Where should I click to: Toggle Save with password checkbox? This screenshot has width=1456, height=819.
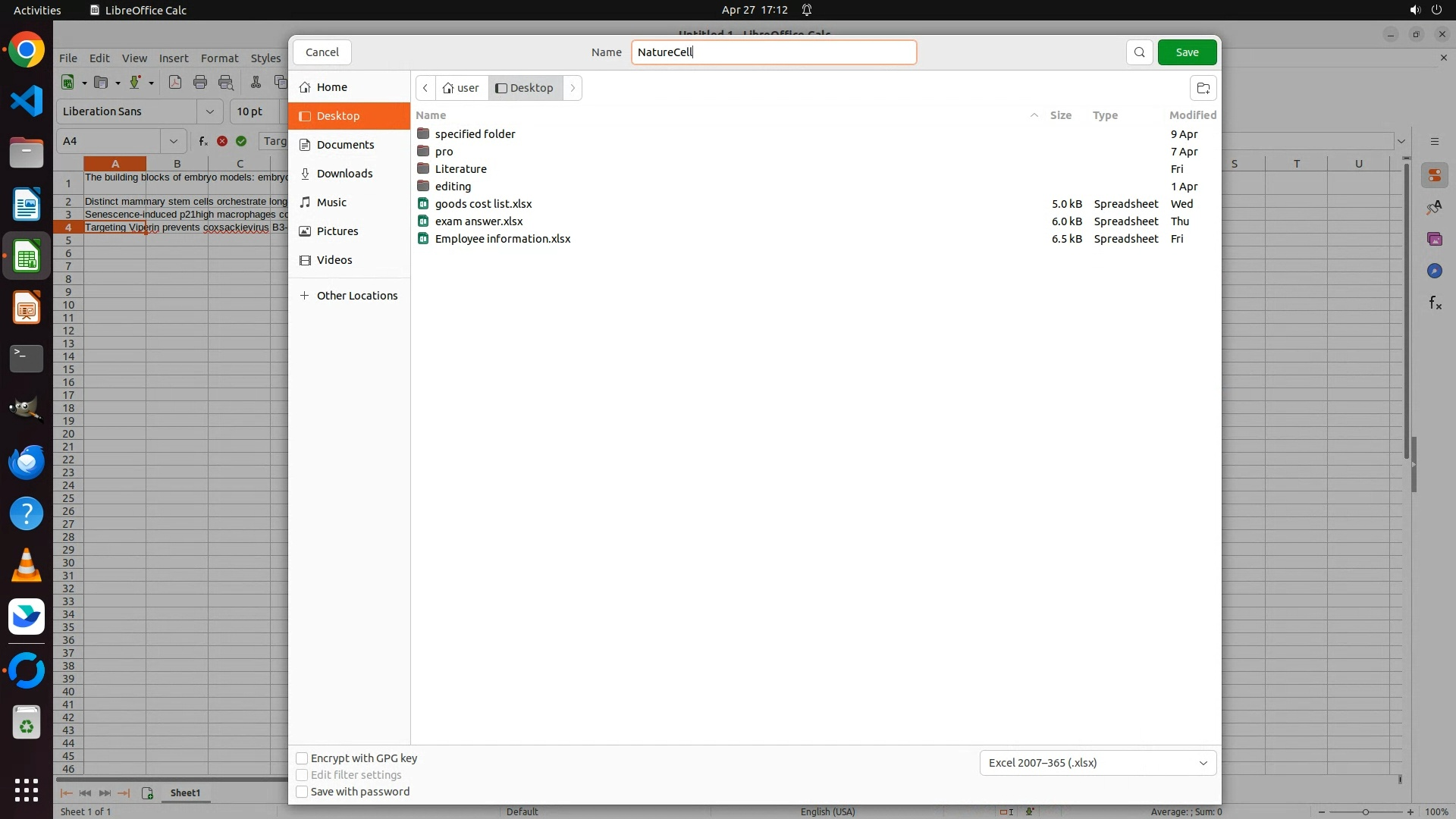coord(302,792)
